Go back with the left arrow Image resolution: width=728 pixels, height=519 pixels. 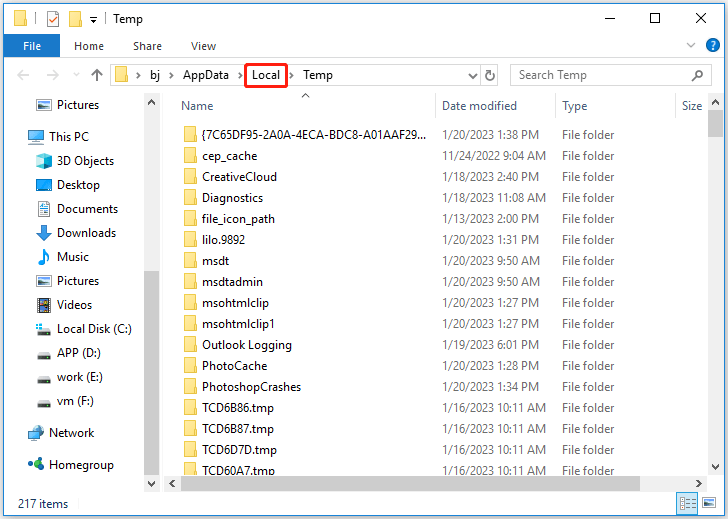[23, 75]
